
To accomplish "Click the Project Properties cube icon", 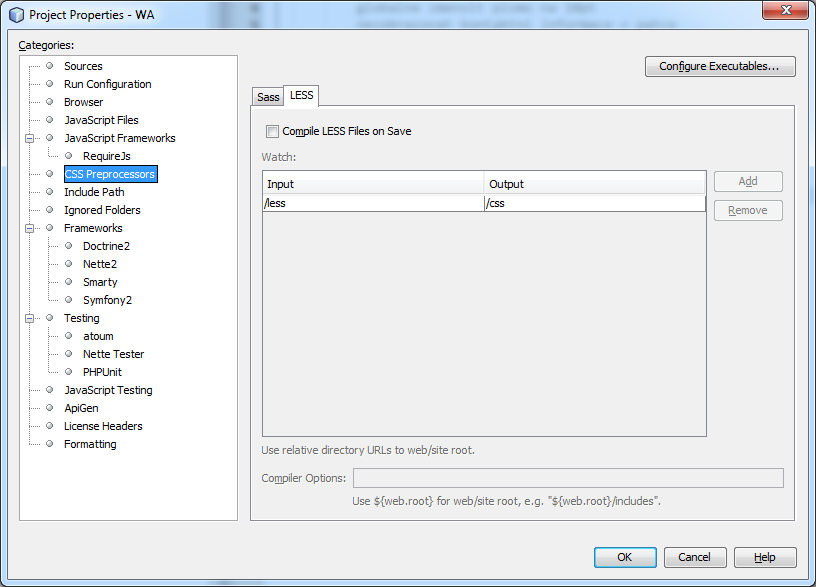I will [x=17, y=15].
